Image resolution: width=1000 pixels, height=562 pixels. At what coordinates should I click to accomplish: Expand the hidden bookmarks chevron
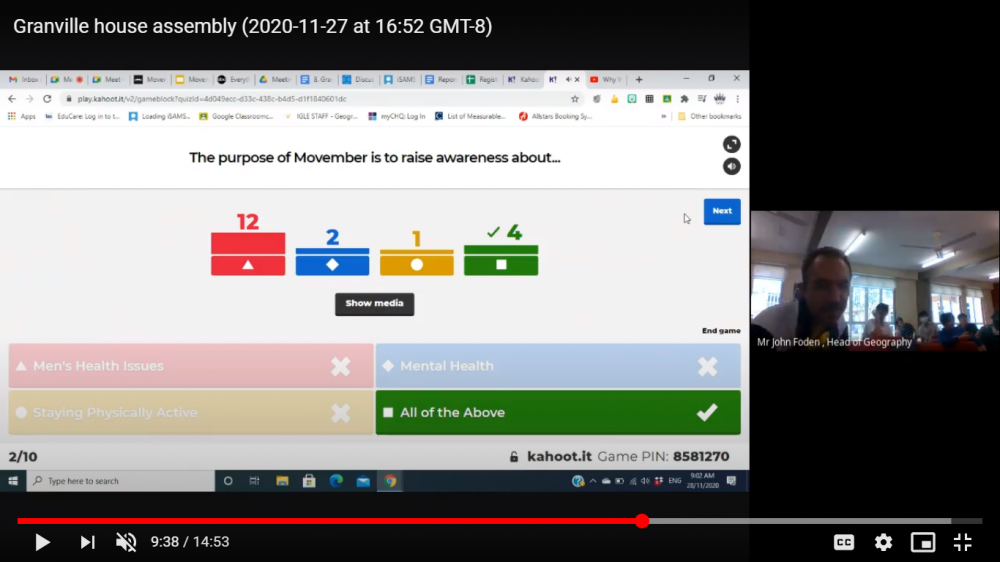[x=663, y=116]
